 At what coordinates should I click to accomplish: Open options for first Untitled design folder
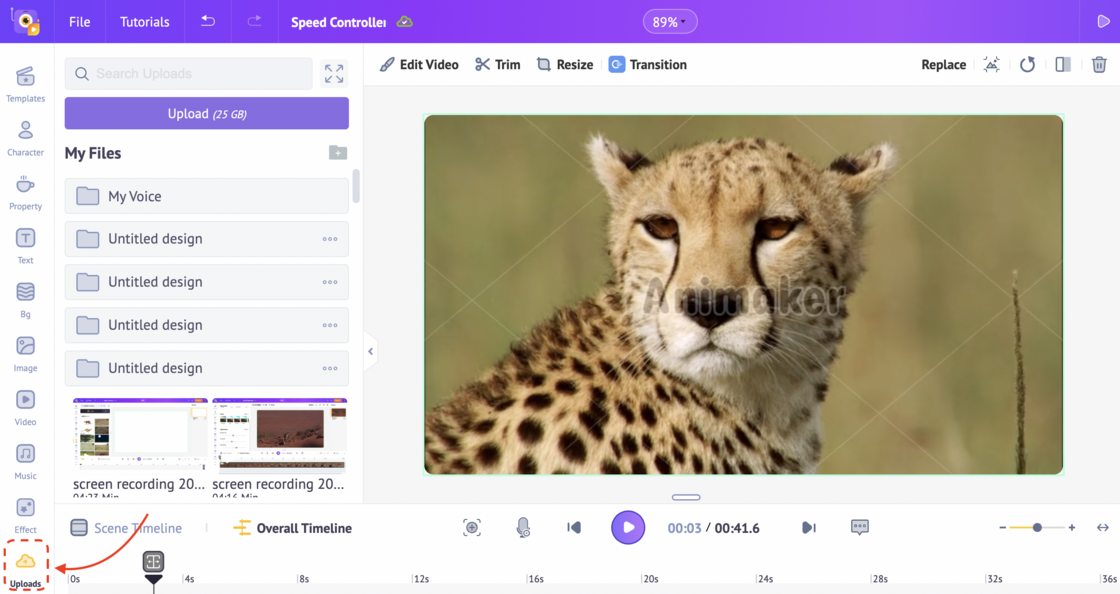pos(330,240)
